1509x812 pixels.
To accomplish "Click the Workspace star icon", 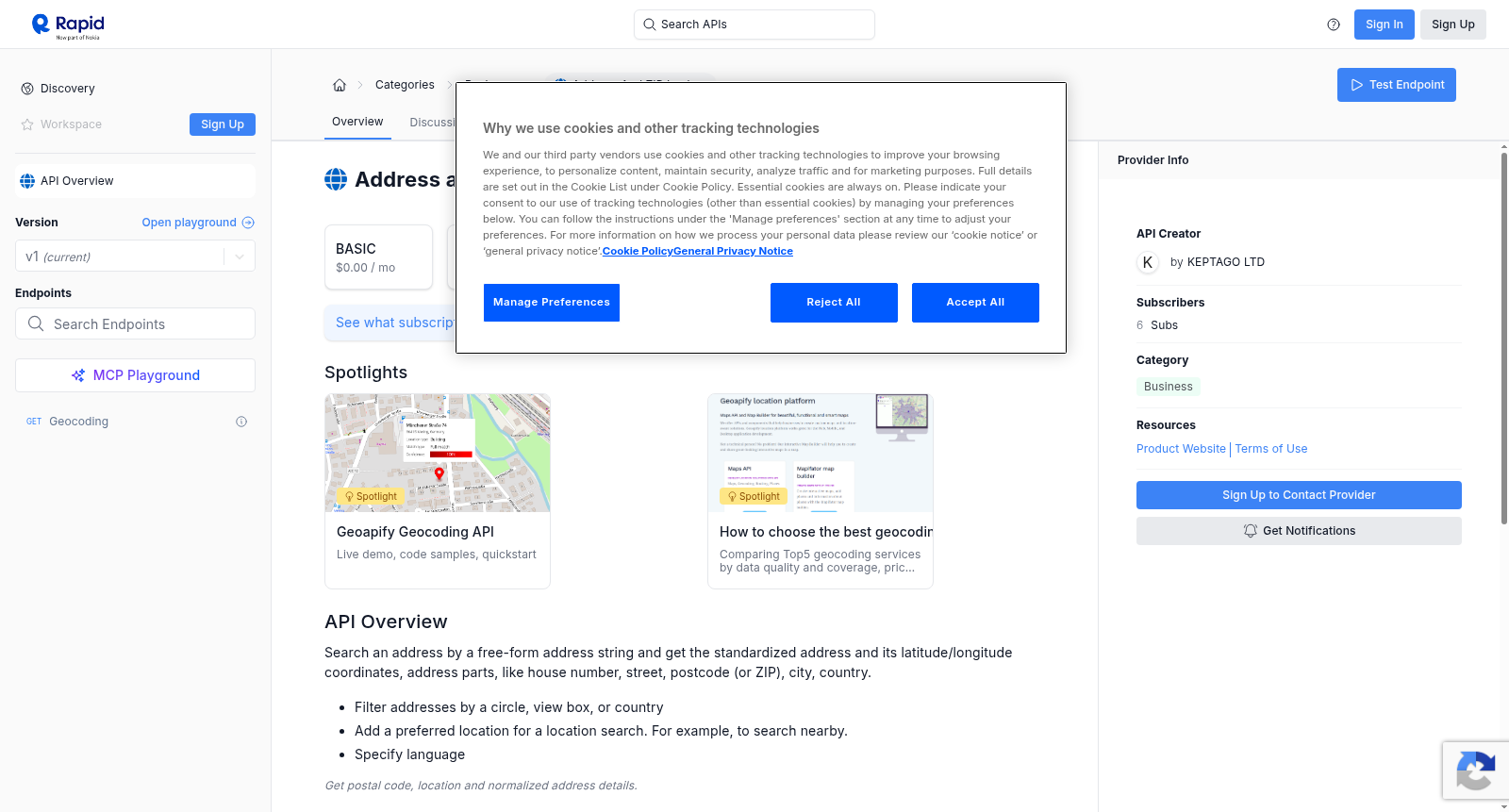I will point(27,124).
